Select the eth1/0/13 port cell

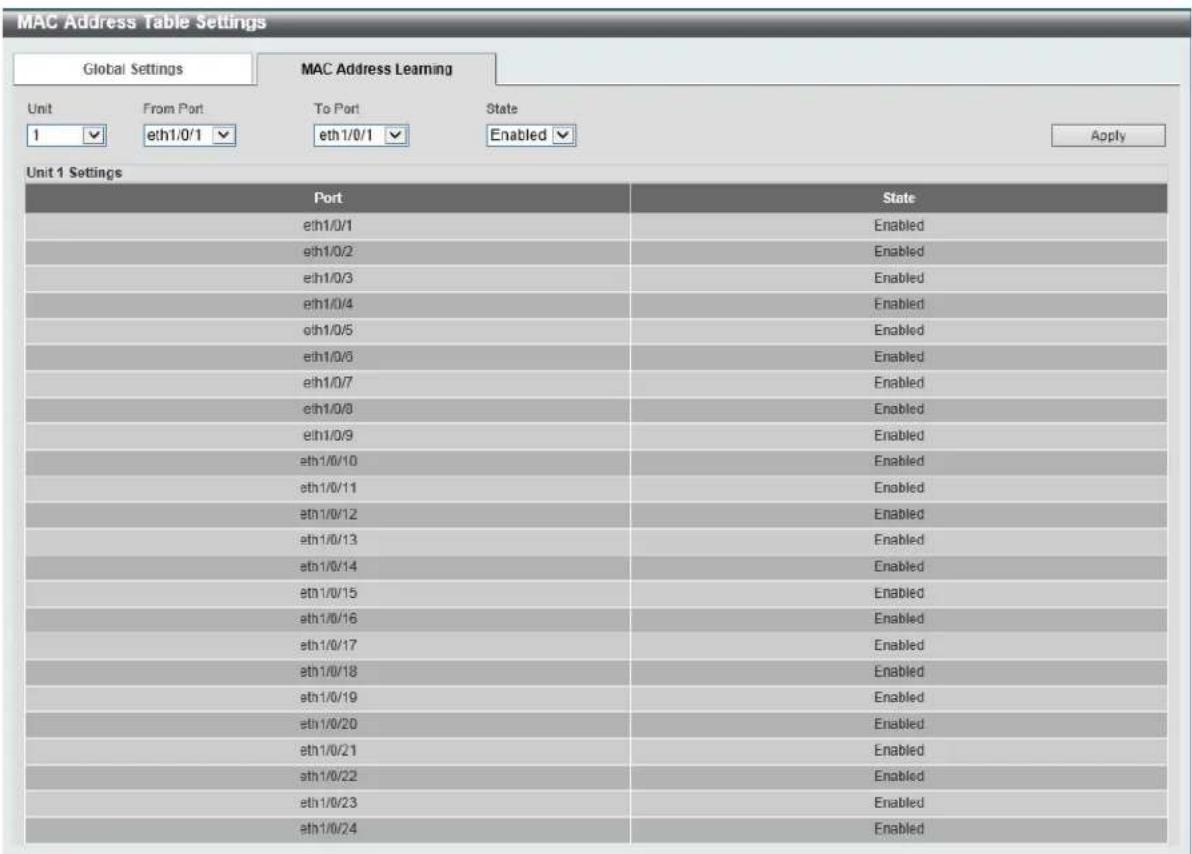tap(328, 541)
